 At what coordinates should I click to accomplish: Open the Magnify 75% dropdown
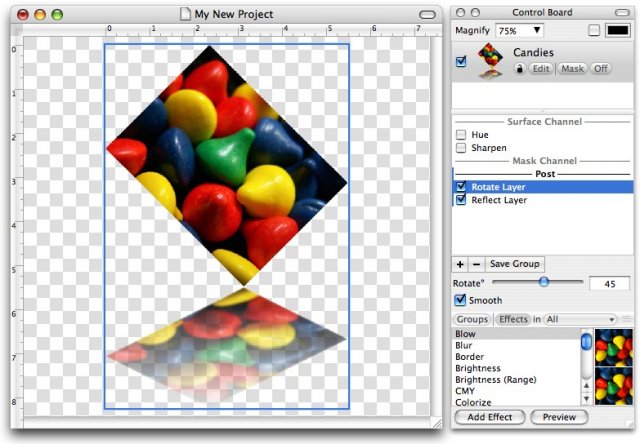[519, 31]
